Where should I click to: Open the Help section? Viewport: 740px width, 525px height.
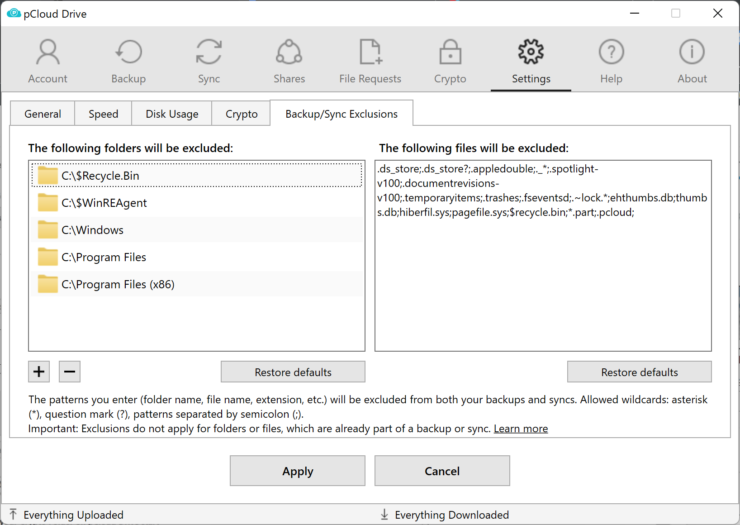611,61
